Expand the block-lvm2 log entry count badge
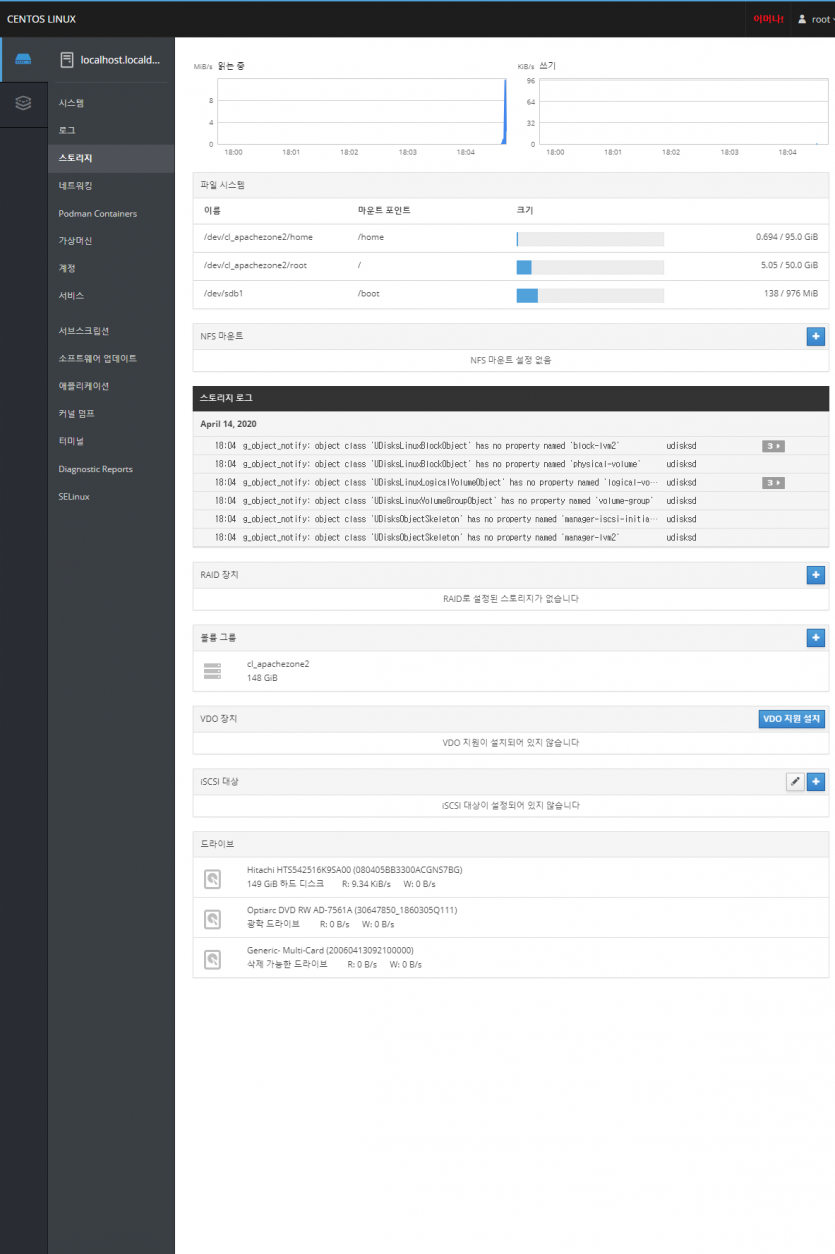The height and width of the screenshot is (1254, 835). [772, 446]
